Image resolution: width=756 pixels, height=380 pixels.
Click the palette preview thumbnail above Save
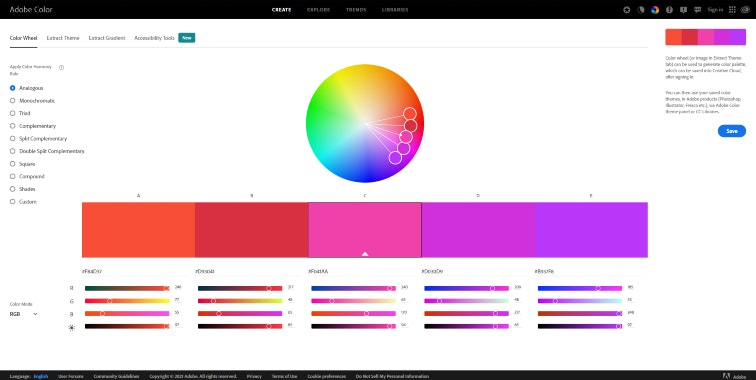(705, 37)
